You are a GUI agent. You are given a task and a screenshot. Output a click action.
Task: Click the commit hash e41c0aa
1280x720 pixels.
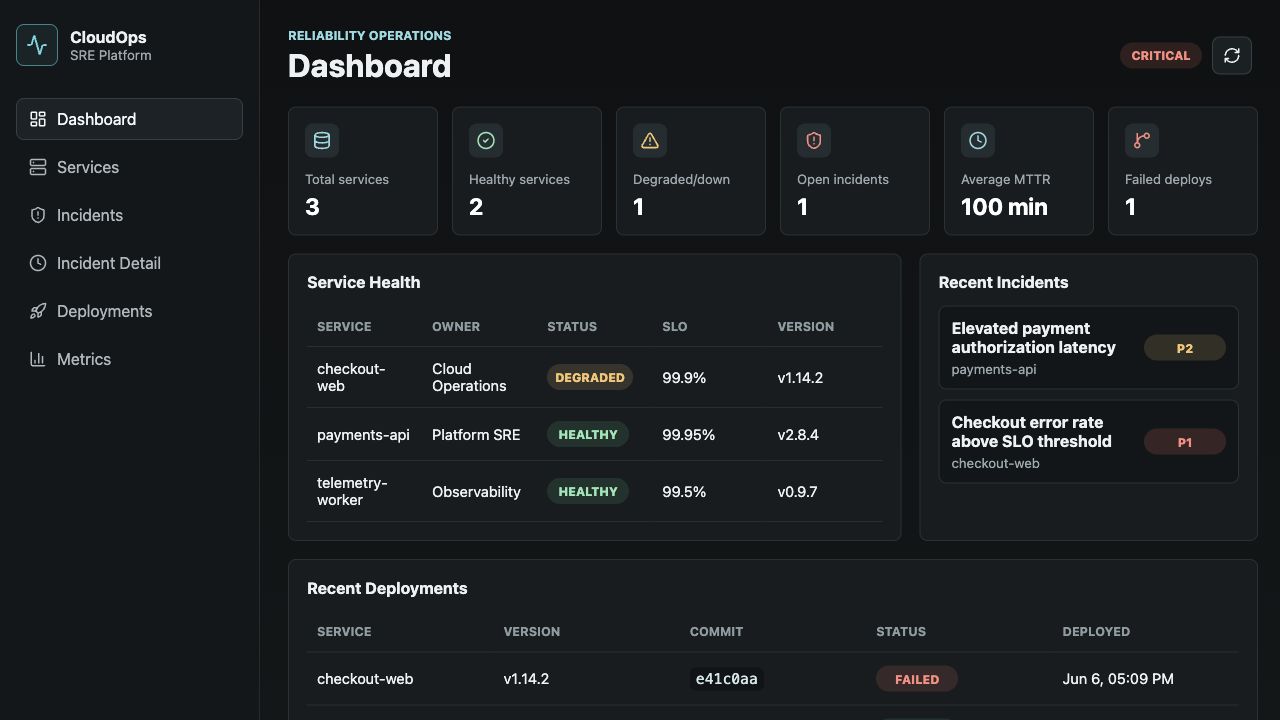coord(726,679)
